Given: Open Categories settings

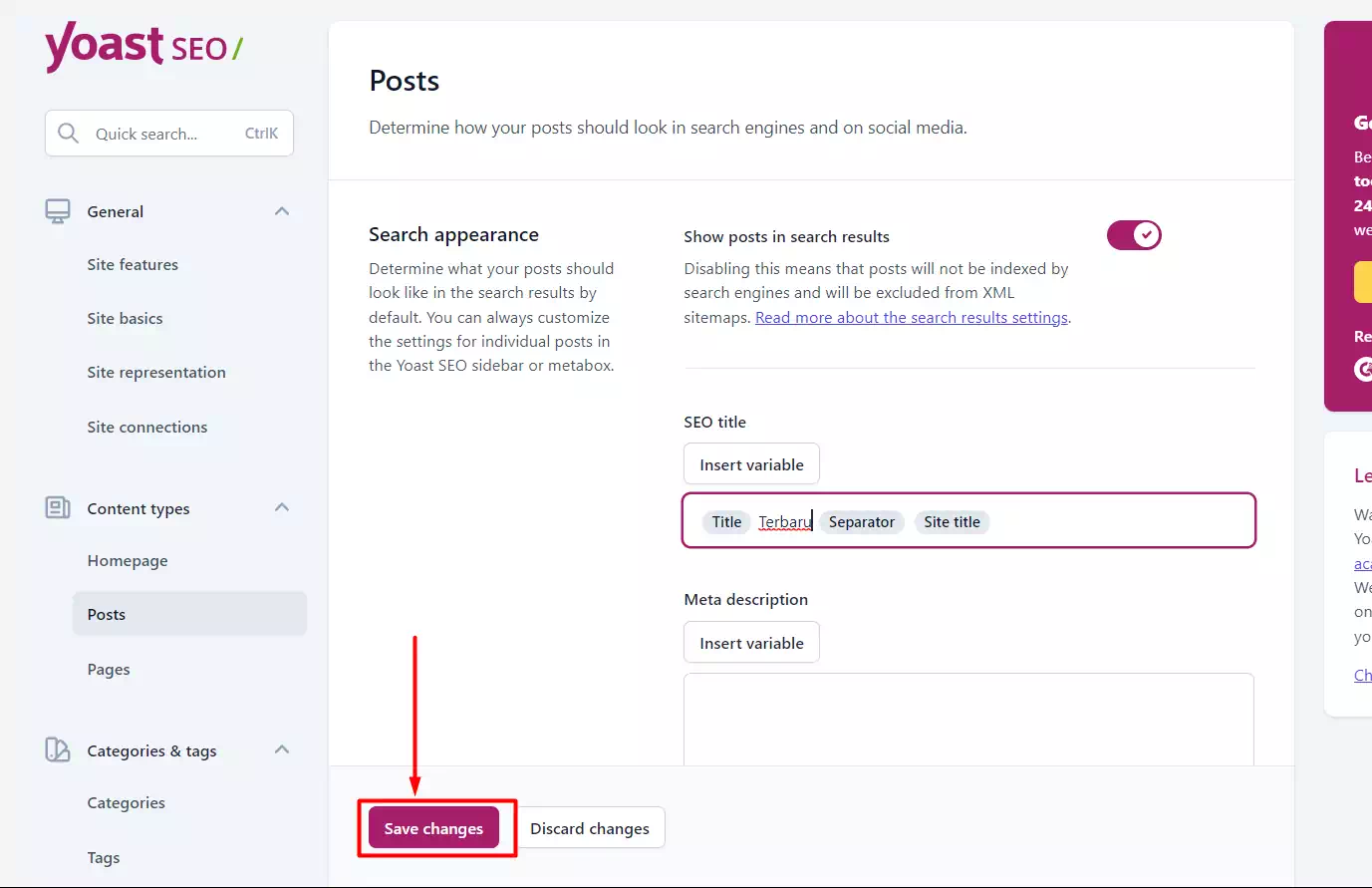Looking at the screenshot, I should click(x=127, y=802).
